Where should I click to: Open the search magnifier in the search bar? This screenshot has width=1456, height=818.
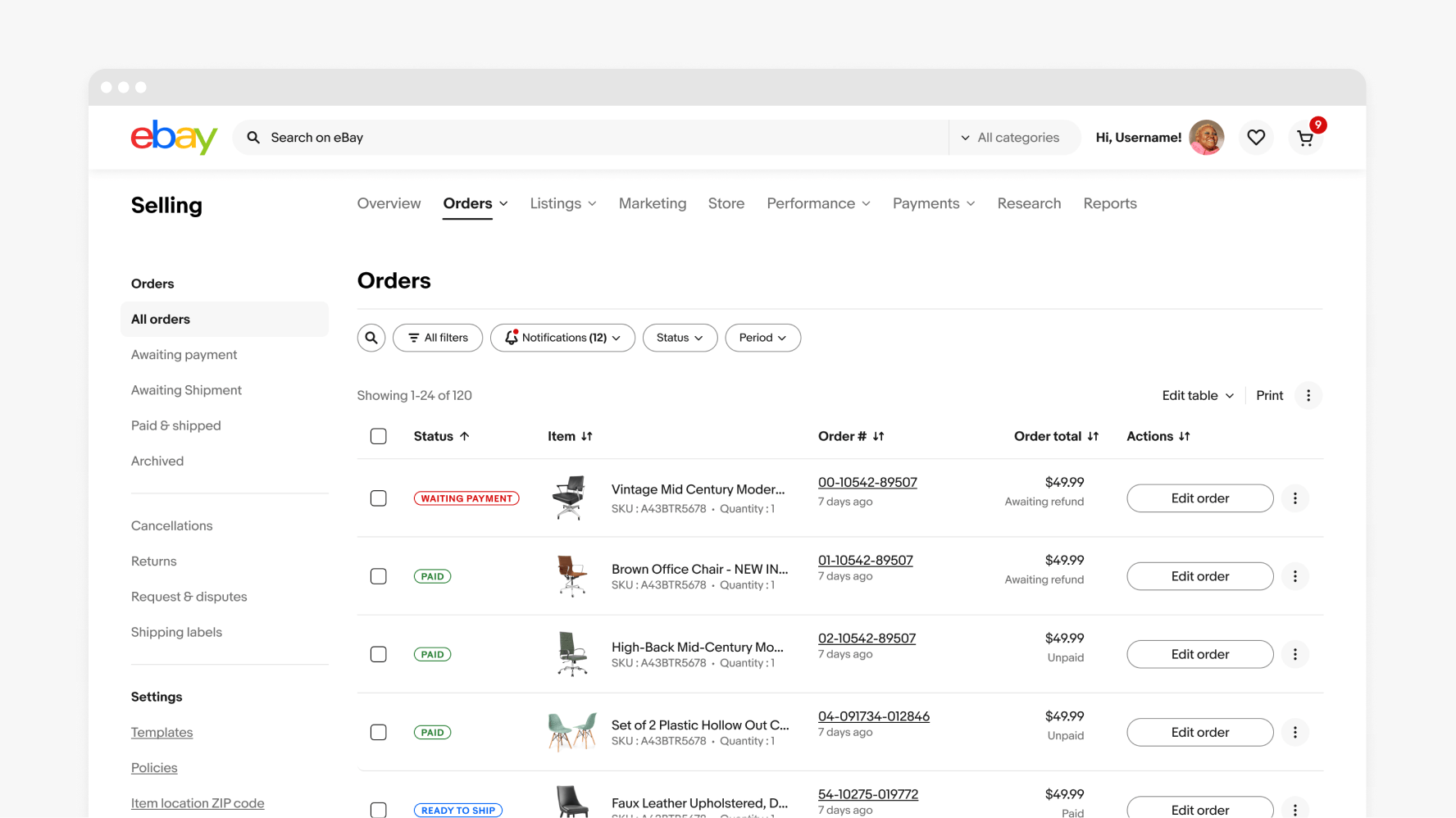click(x=253, y=137)
